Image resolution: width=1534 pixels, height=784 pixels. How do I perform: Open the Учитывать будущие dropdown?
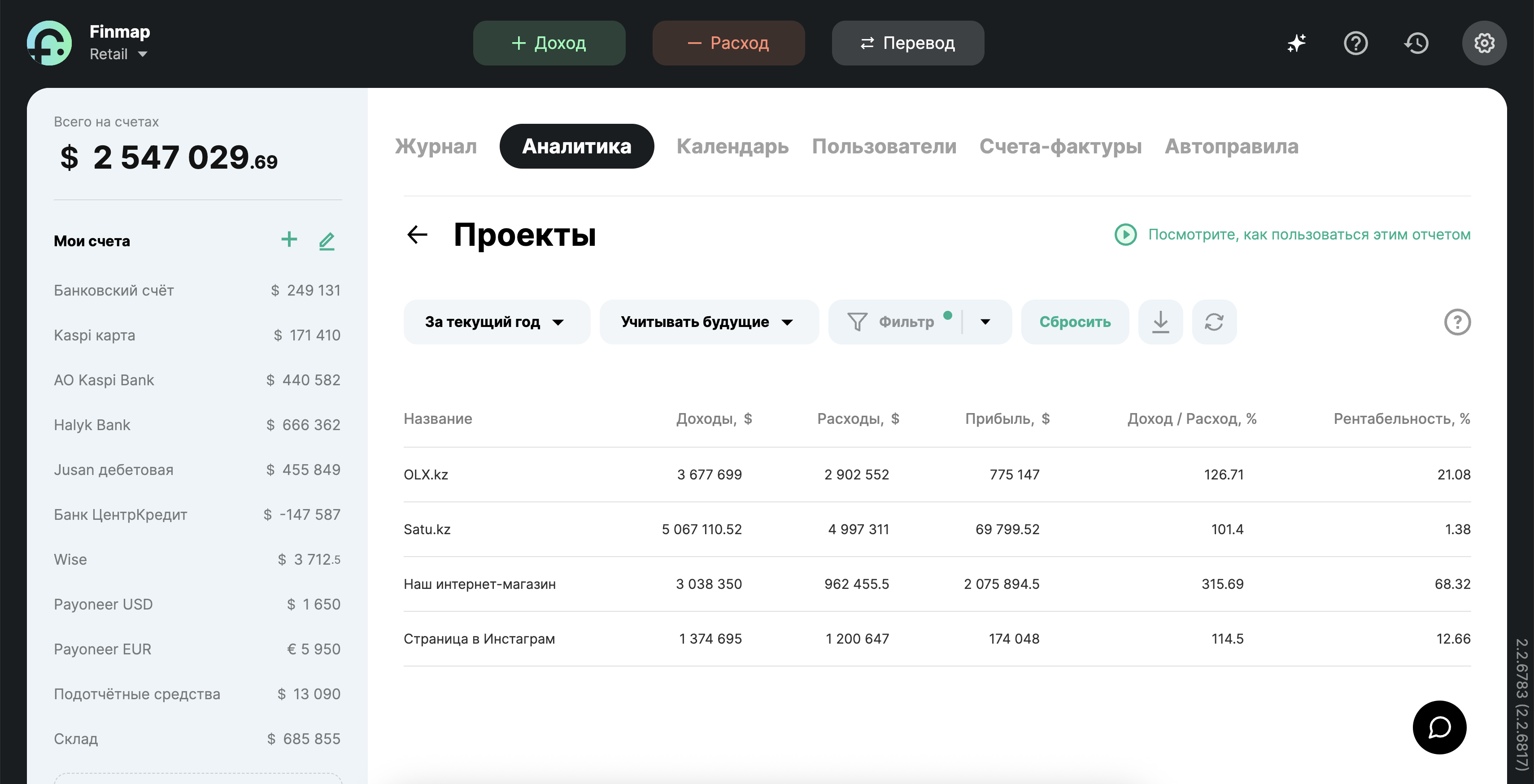pyautogui.click(x=709, y=322)
